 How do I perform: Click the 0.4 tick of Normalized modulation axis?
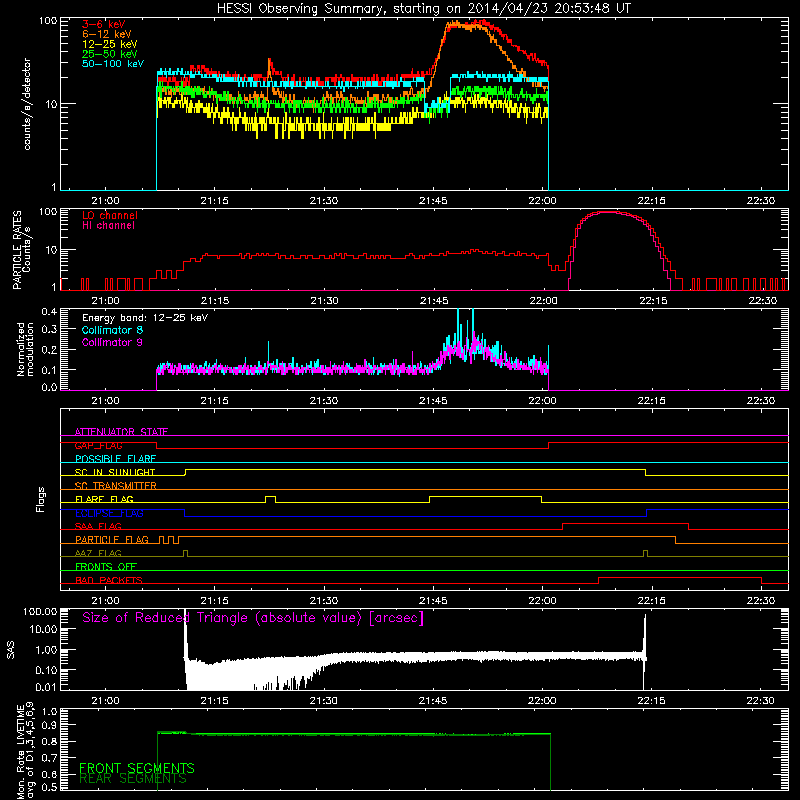click(x=49, y=311)
